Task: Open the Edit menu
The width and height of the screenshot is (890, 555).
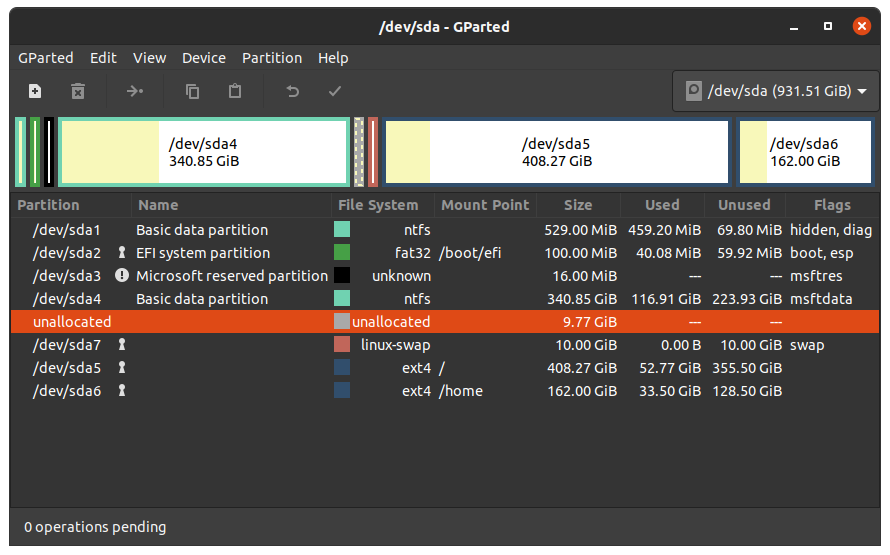Action: click(103, 58)
